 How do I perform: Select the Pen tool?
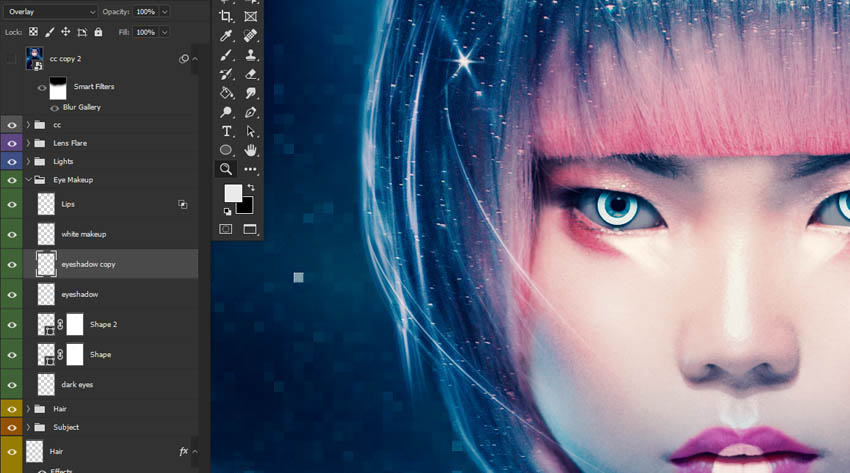[250, 112]
